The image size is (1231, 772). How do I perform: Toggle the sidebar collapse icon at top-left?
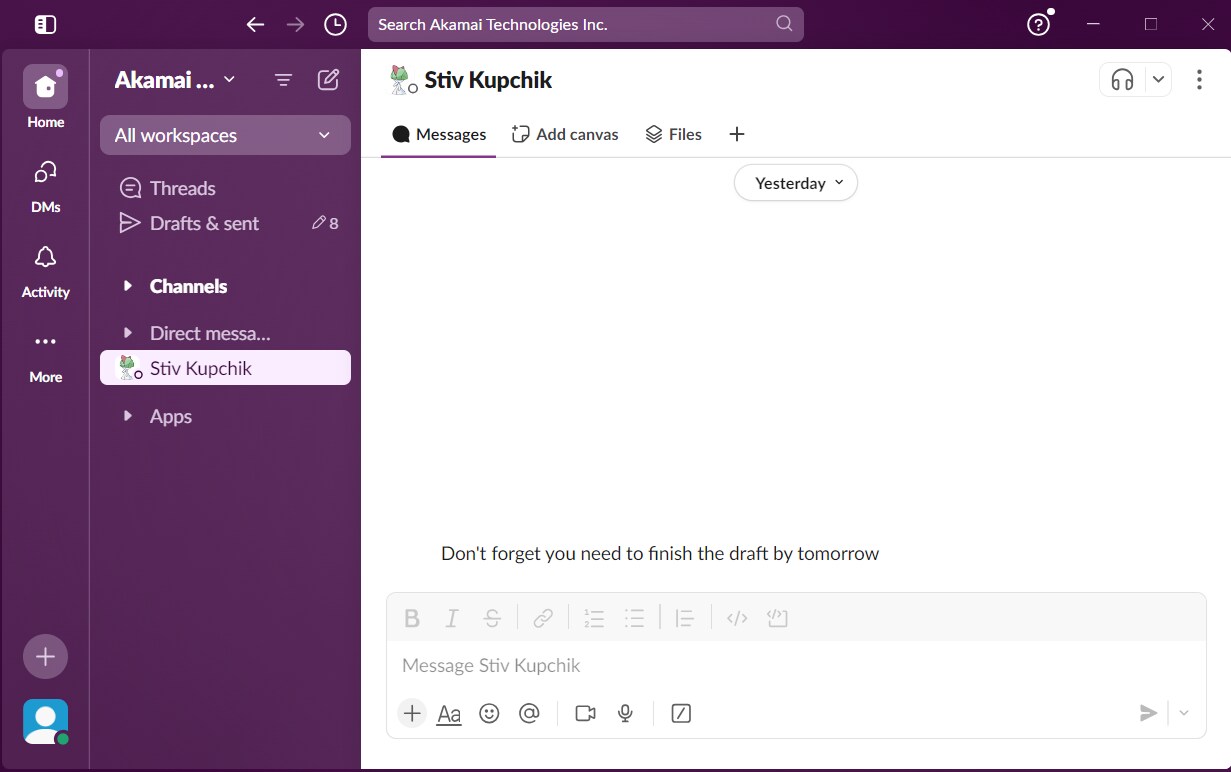(45, 24)
